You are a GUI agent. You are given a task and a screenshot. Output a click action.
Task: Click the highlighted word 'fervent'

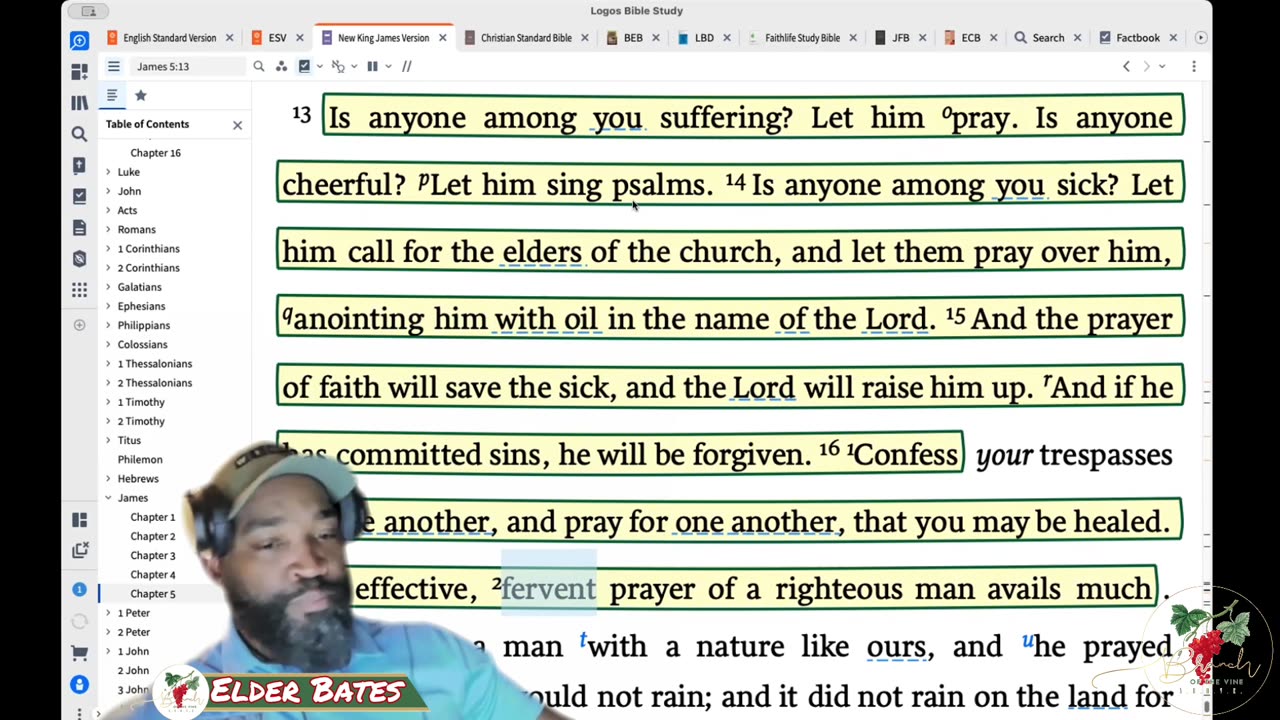(x=548, y=589)
